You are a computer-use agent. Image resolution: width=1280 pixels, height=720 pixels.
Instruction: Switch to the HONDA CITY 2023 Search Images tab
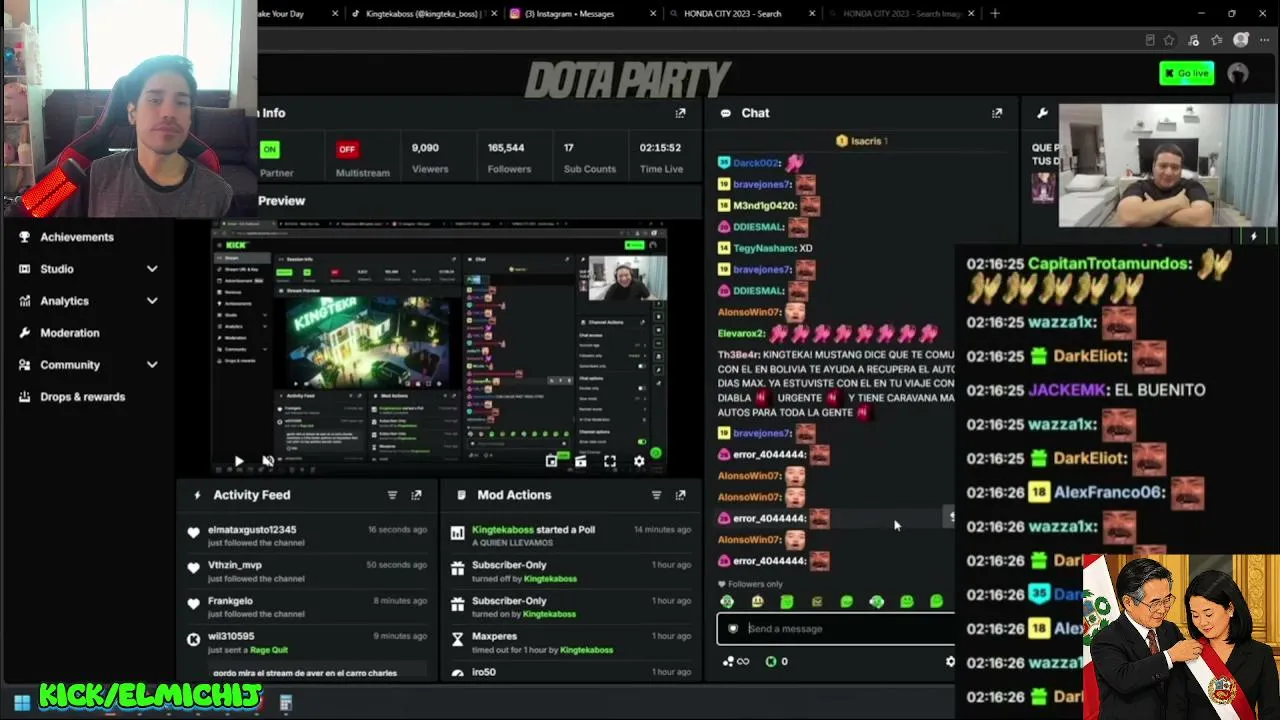903,14
